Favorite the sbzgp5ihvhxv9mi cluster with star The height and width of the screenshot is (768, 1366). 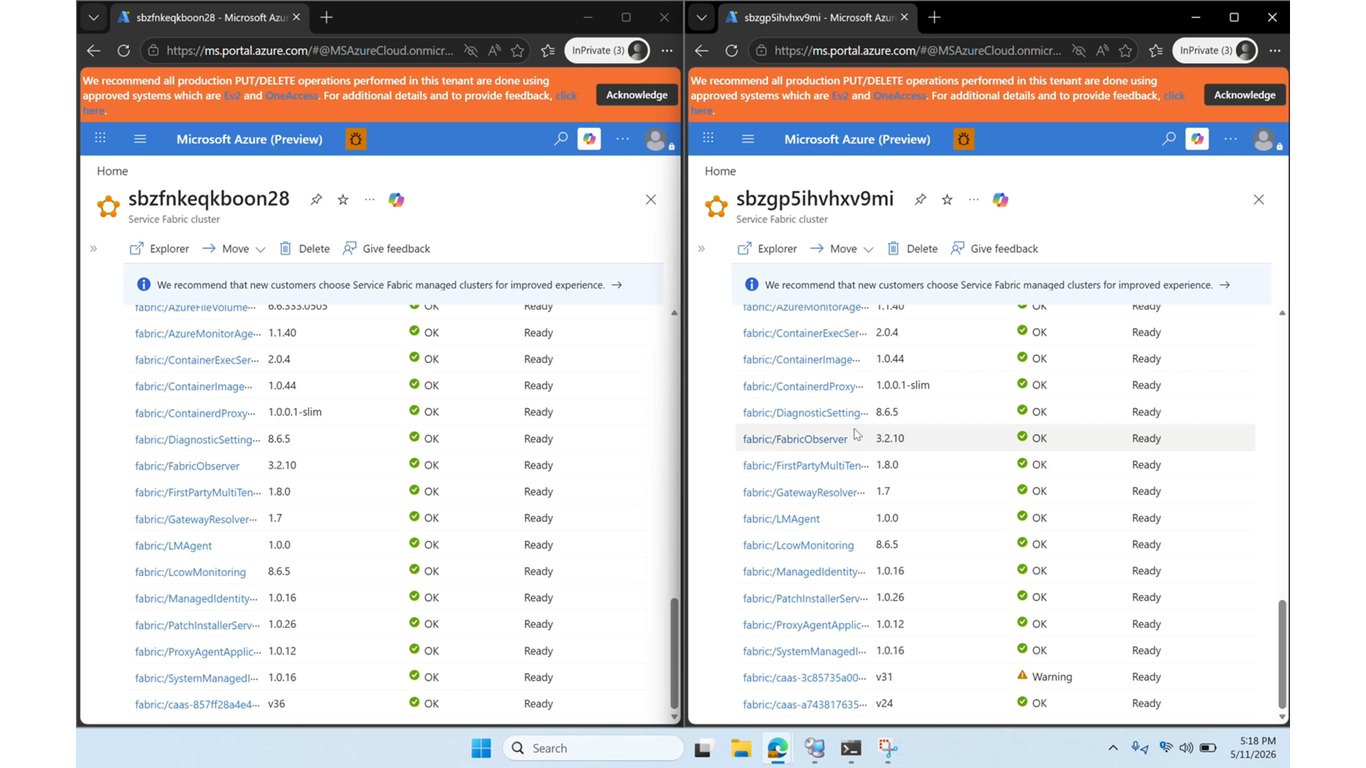pos(947,200)
